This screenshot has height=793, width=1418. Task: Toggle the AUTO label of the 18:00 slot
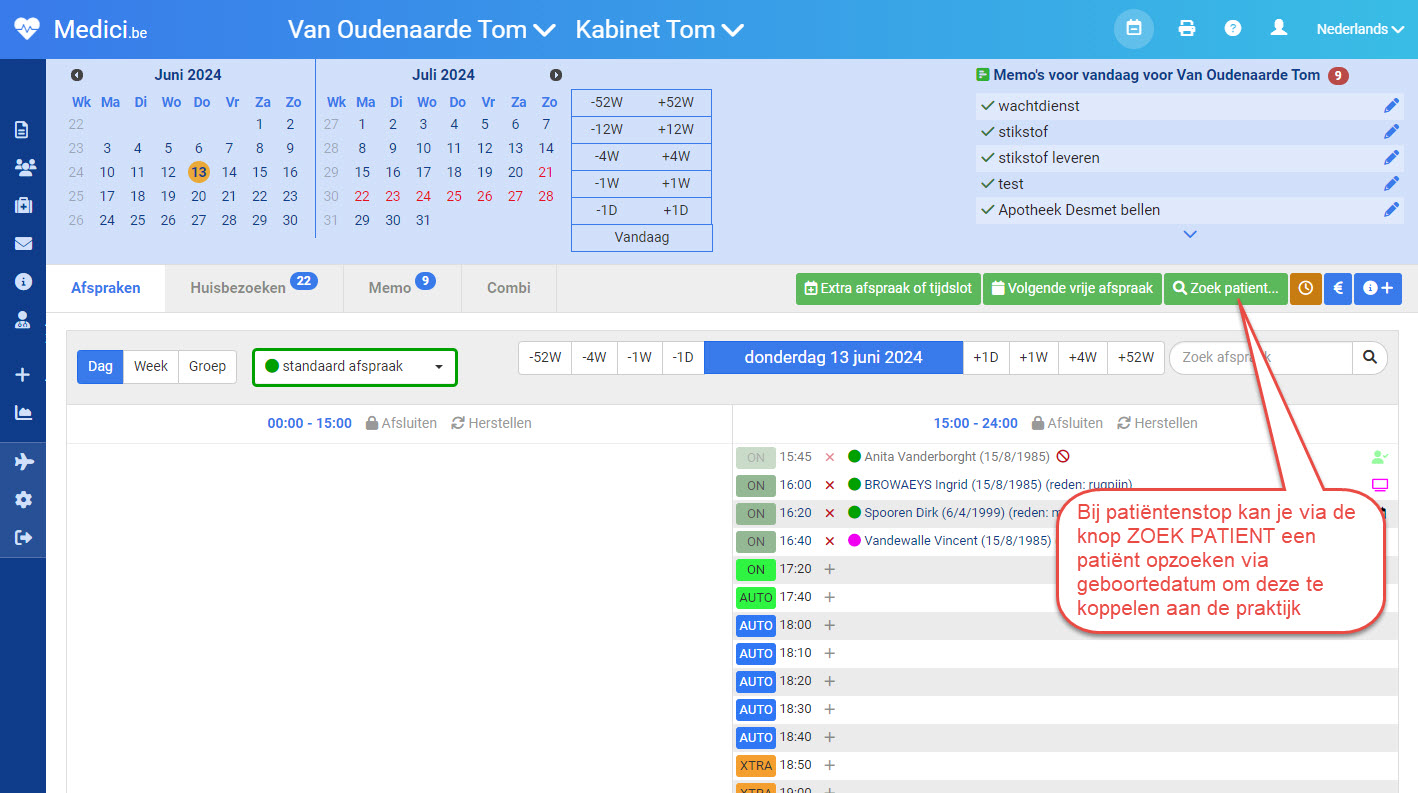click(756, 625)
